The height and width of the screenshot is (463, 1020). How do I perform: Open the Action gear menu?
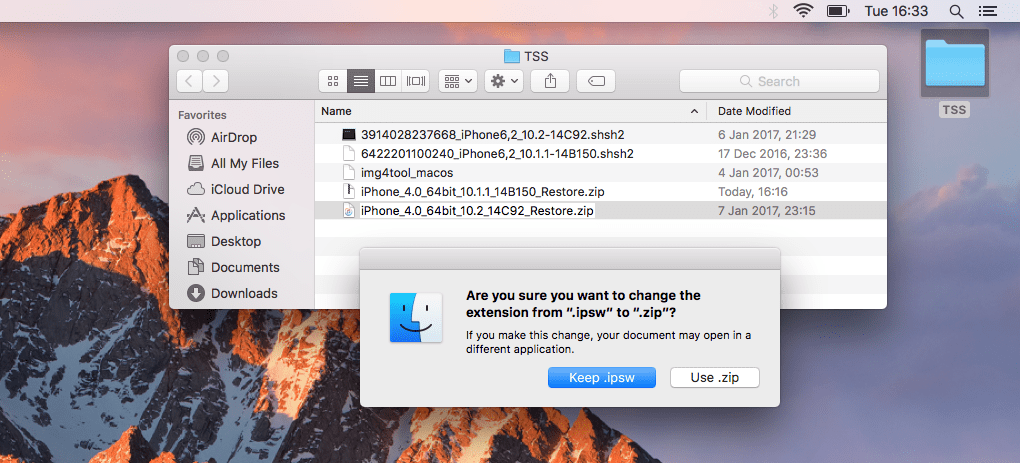[x=504, y=81]
